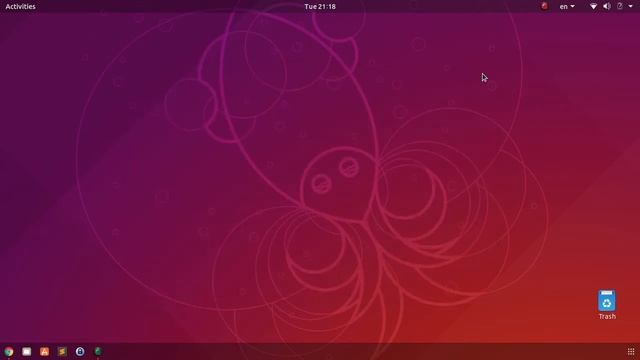Open the green app icon in the dock
The image size is (640, 360).
click(x=98, y=351)
